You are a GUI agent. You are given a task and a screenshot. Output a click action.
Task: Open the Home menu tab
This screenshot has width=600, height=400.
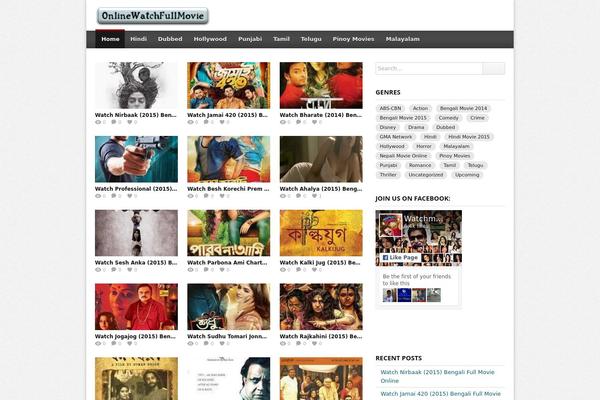coord(110,39)
